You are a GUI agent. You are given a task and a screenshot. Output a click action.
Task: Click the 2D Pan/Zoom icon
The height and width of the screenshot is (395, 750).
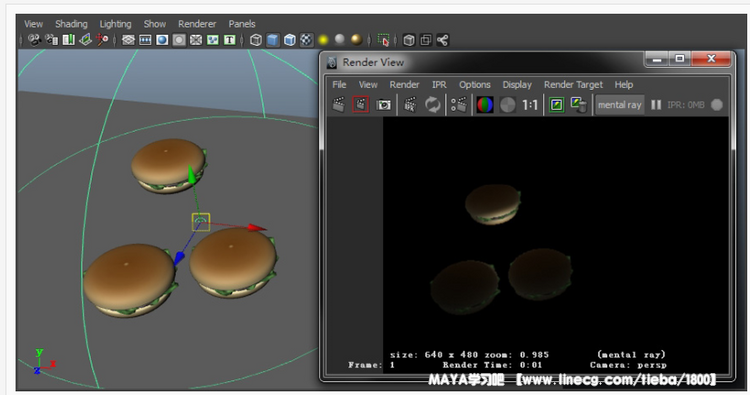tap(102, 40)
